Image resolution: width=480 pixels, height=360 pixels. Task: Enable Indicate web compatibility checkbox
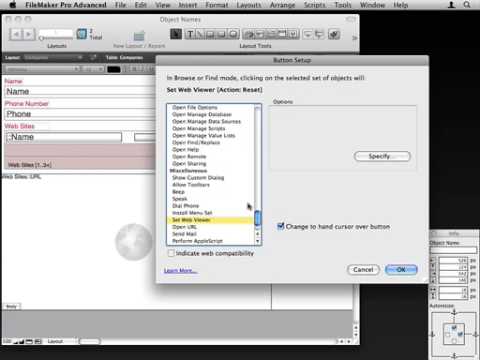point(171,253)
